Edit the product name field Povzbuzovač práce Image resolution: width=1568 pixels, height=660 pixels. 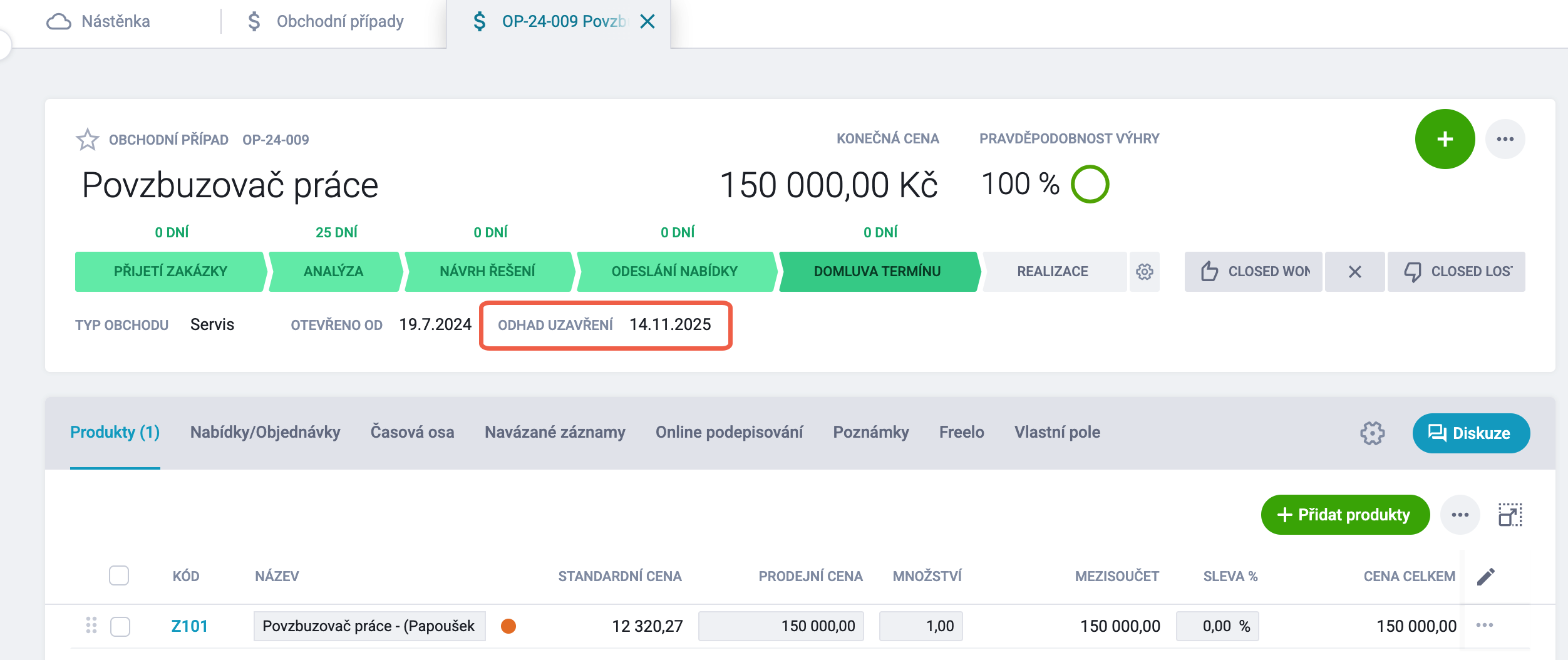(369, 626)
